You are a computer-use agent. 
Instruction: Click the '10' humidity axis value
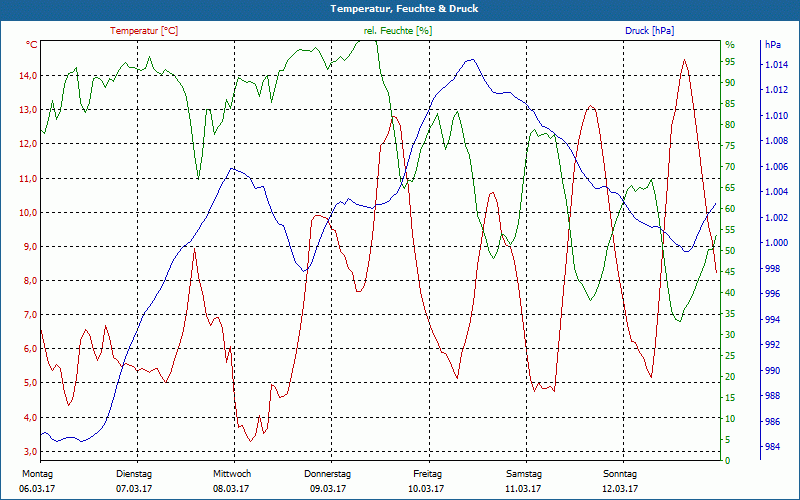point(730,419)
